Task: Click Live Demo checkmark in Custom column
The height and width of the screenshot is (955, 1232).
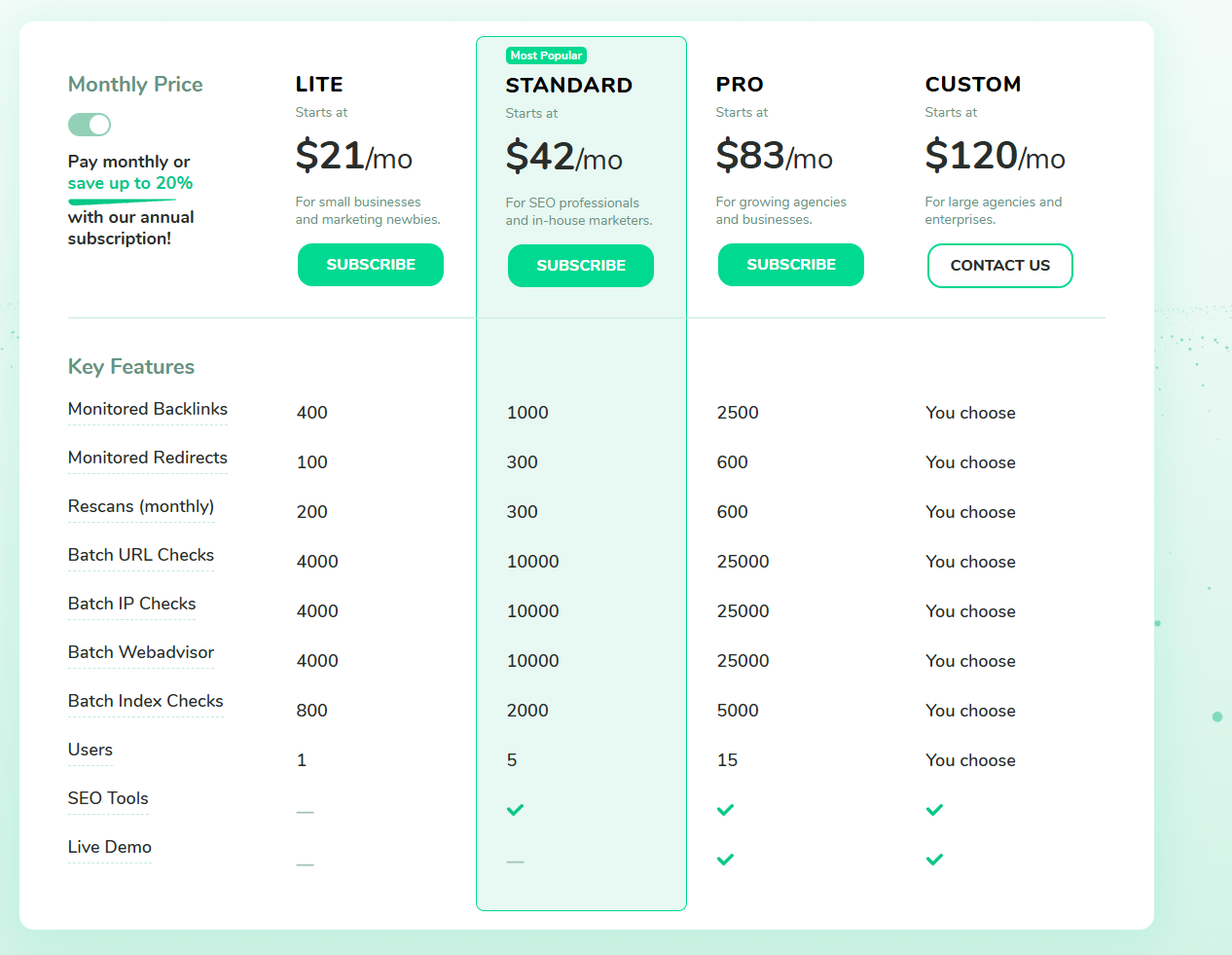Action: pyautogui.click(x=934, y=860)
